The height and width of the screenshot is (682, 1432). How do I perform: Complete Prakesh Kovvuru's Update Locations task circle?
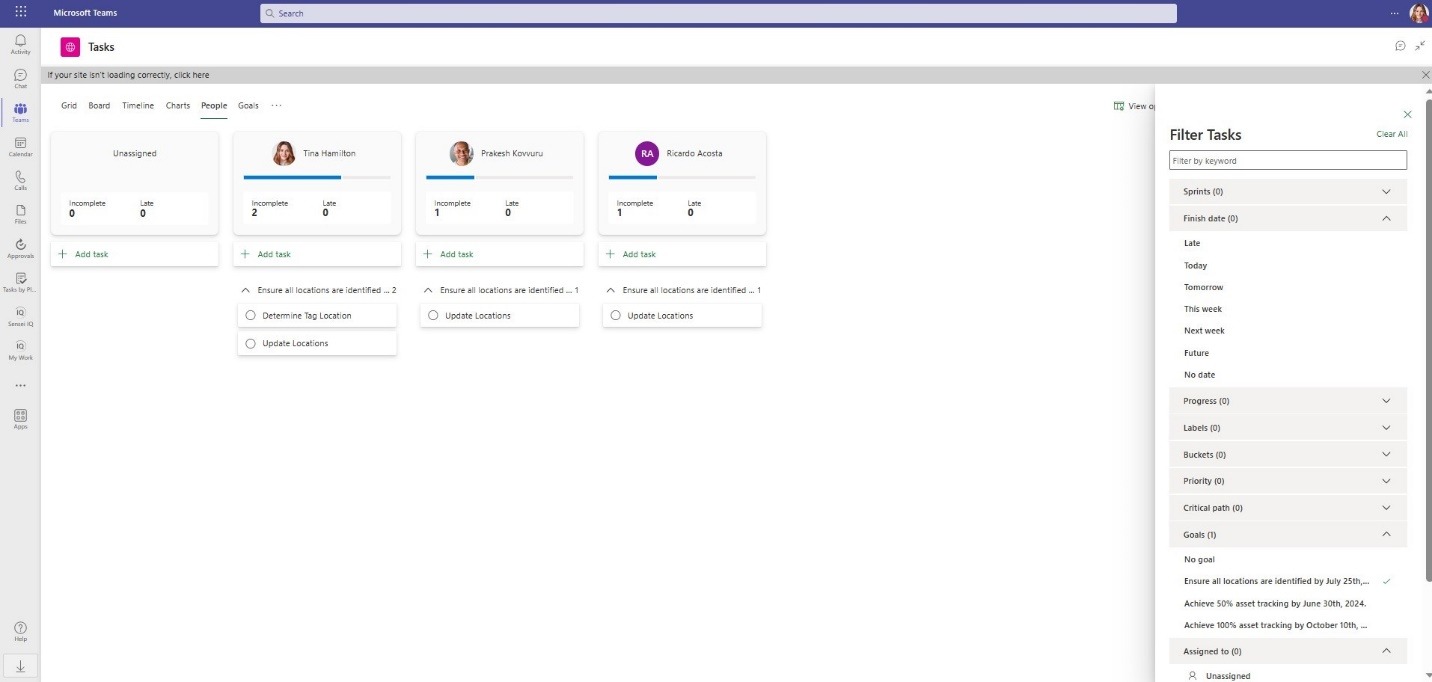[x=433, y=315]
